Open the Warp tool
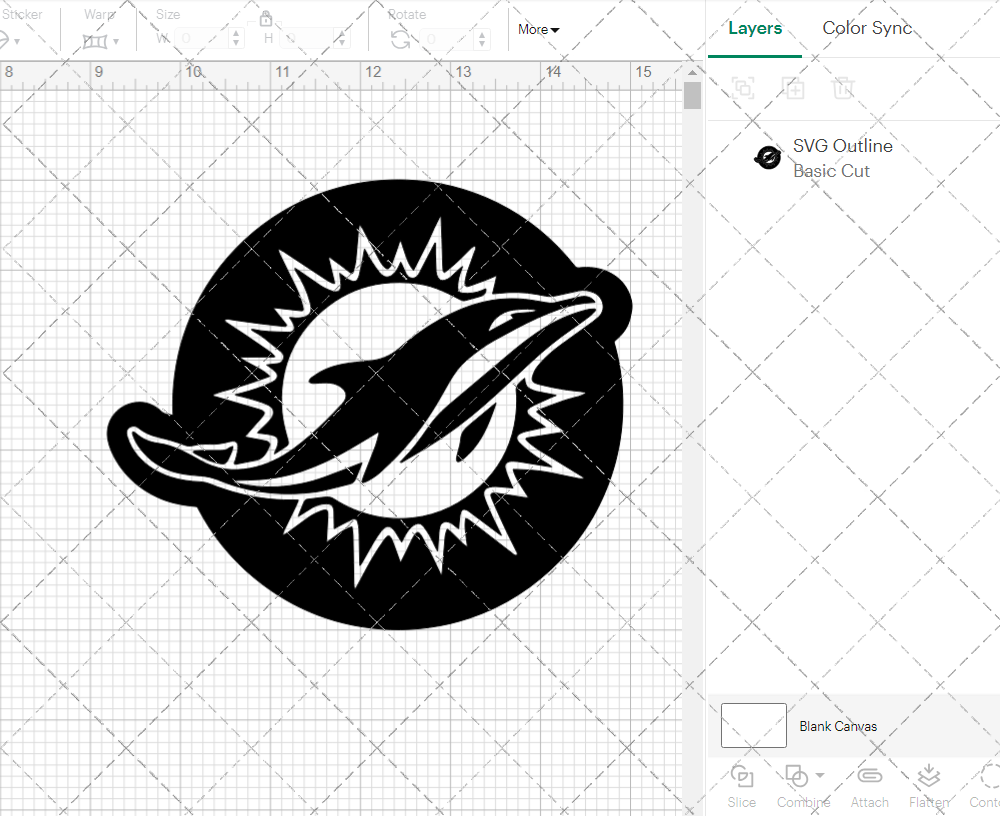Viewport: 1000px width, 816px height. [x=94, y=41]
